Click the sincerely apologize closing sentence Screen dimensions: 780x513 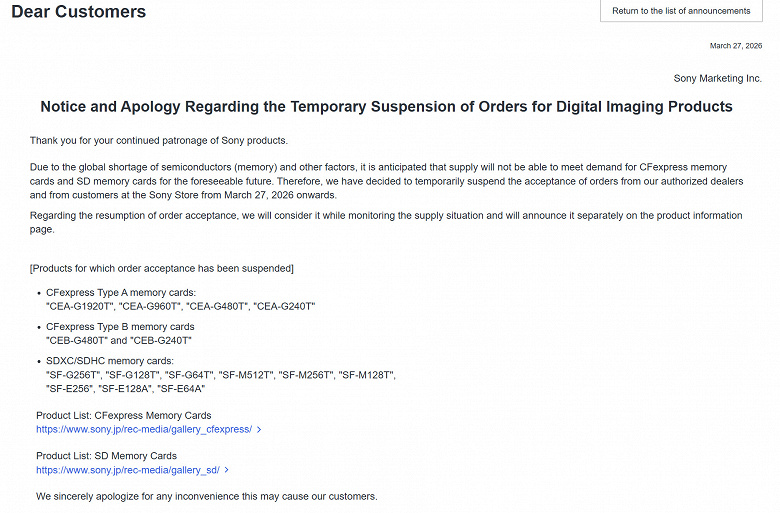207,496
